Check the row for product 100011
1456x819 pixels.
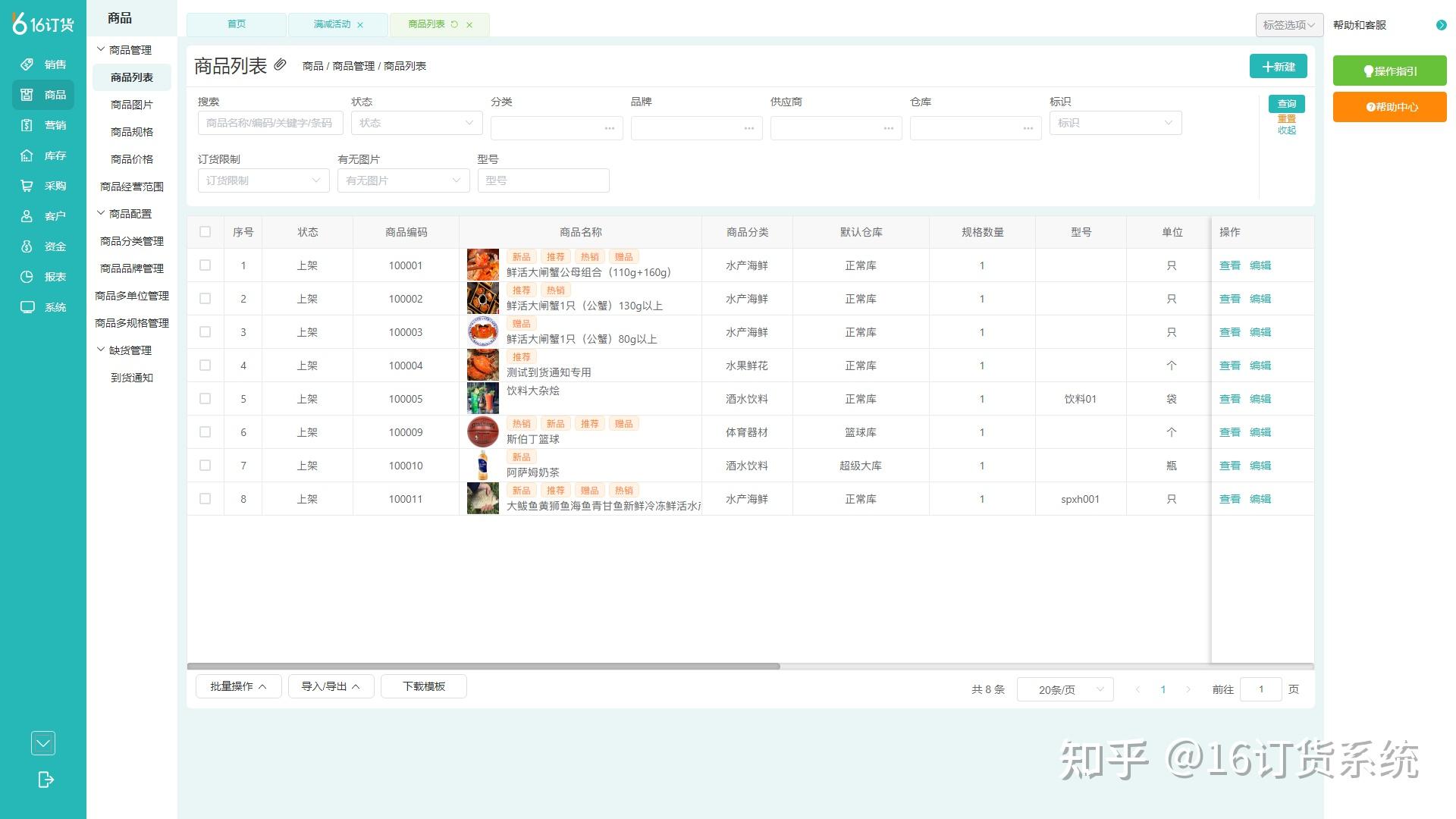[x=205, y=499]
